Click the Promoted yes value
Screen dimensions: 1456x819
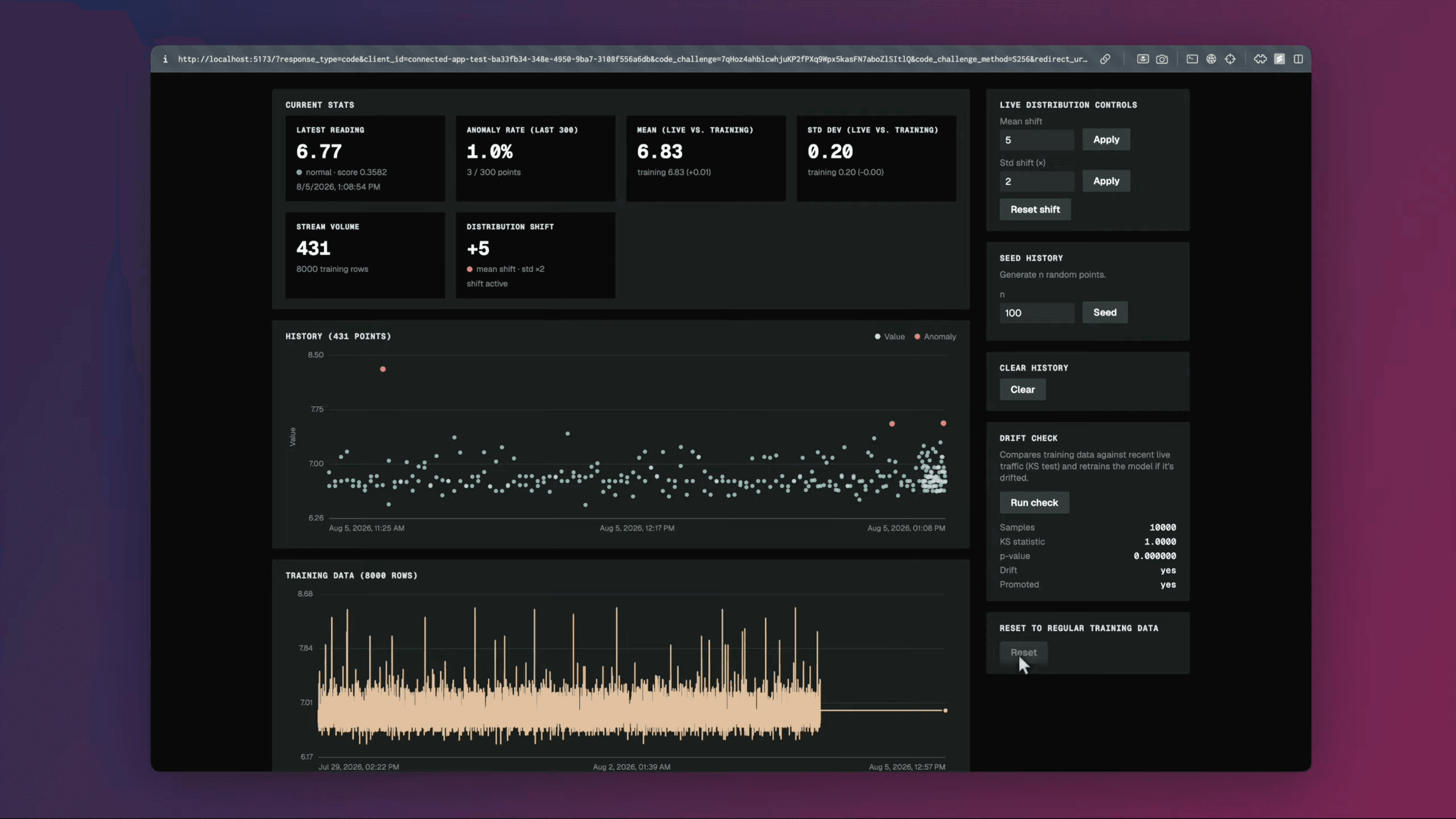[1168, 584]
